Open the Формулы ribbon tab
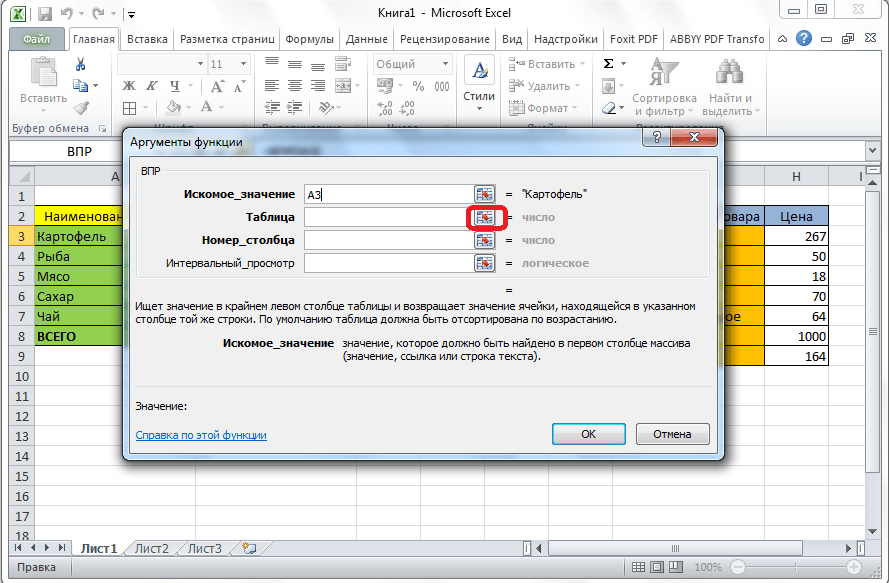 coord(309,39)
